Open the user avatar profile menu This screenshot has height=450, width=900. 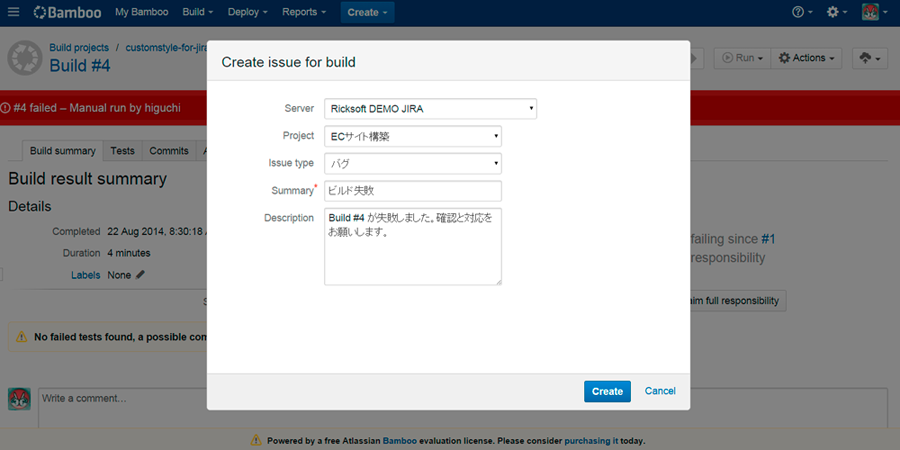point(874,12)
